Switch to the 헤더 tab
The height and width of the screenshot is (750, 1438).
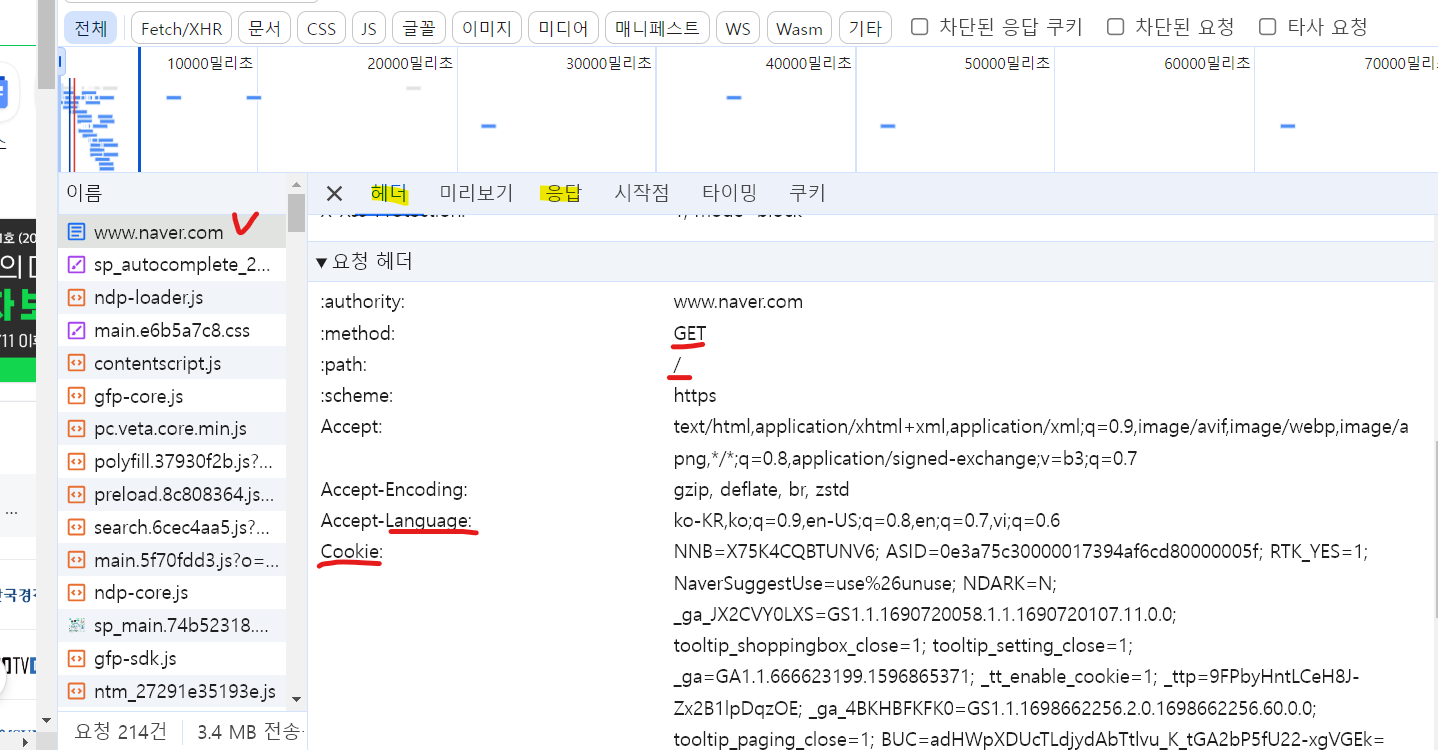click(x=388, y=193)
